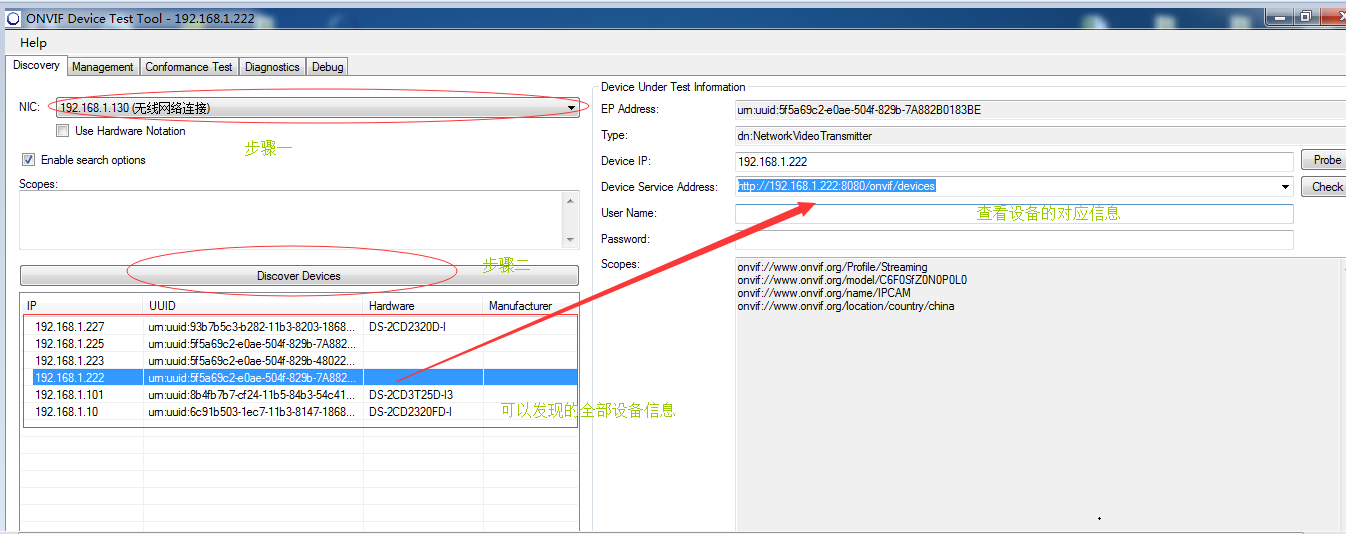Click UUID cell starting urn:uuid:6c91b503

pyautogui.click(x=253, y=412)
